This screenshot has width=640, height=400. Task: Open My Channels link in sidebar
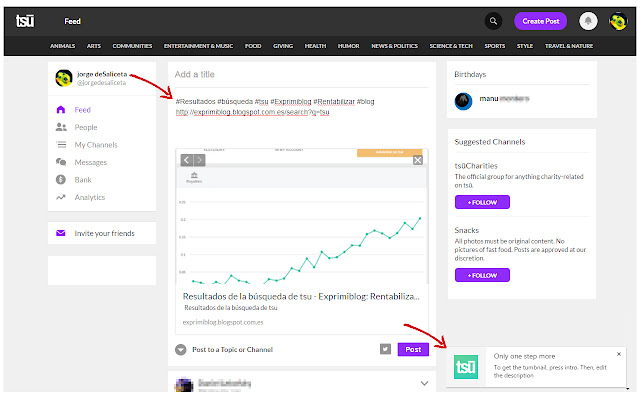coord(96,145)
